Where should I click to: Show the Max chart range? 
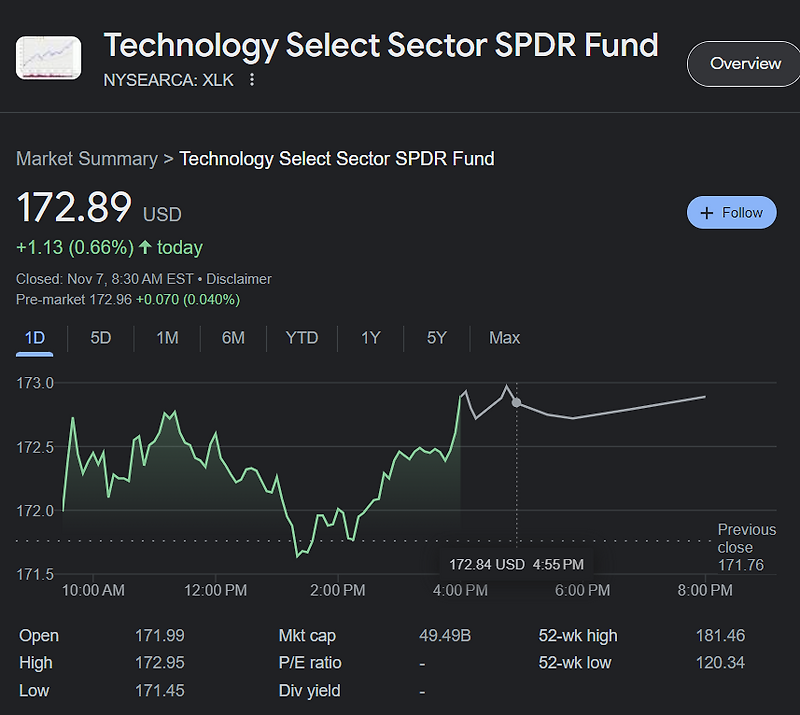[504, 338]
